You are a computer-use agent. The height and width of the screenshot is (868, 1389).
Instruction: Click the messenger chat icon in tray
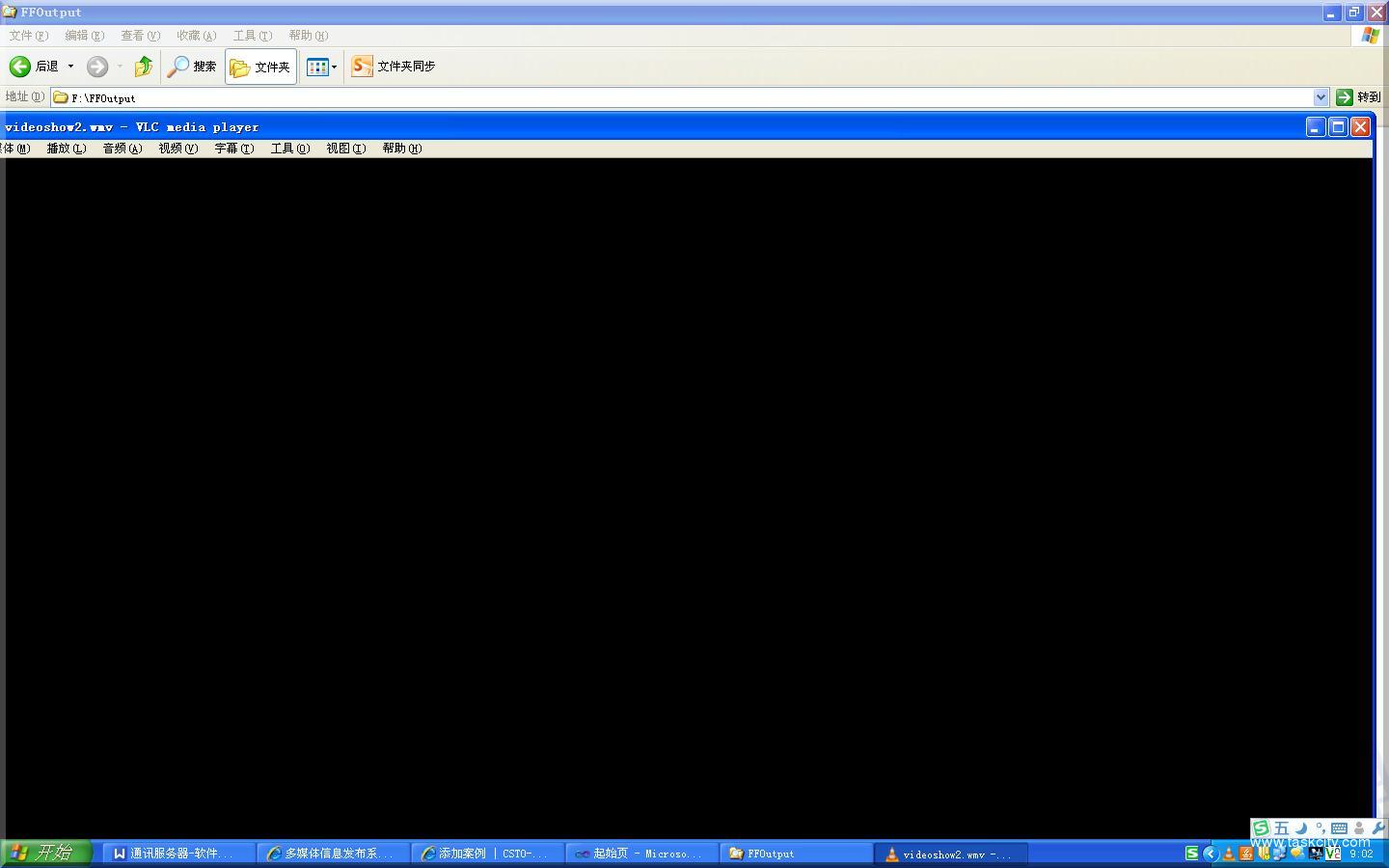coord(1297,854)
